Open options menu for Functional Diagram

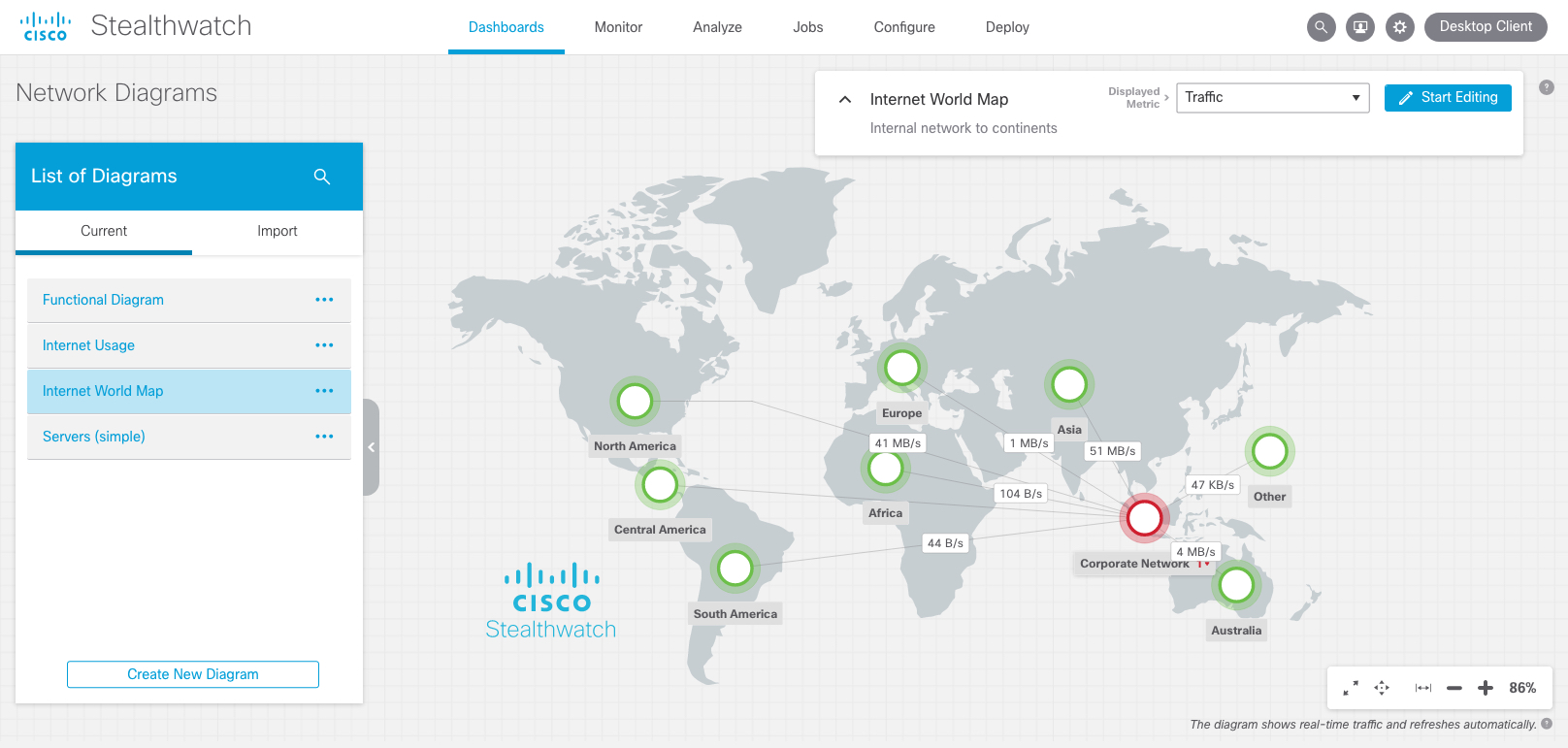pyautogui.click(x=324, y=300)
